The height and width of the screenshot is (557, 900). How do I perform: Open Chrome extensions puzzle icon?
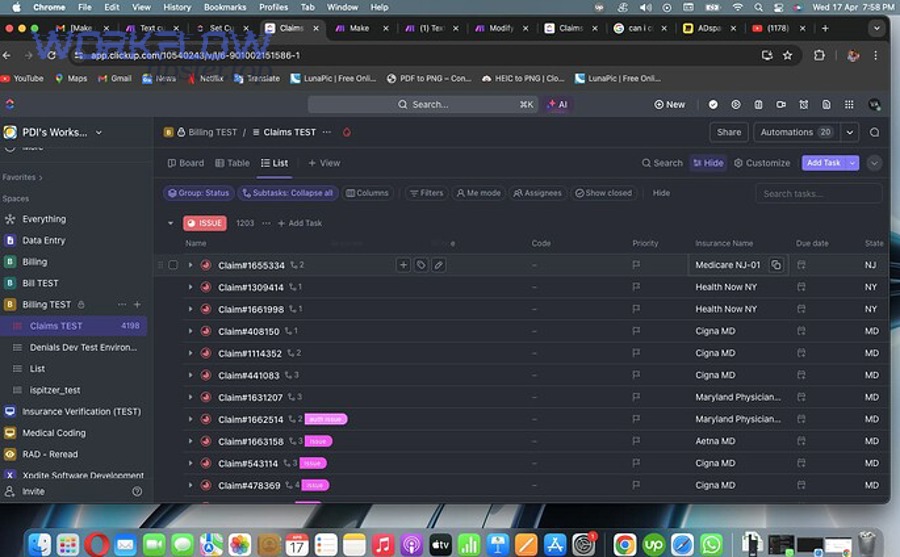tap(819, 55)
